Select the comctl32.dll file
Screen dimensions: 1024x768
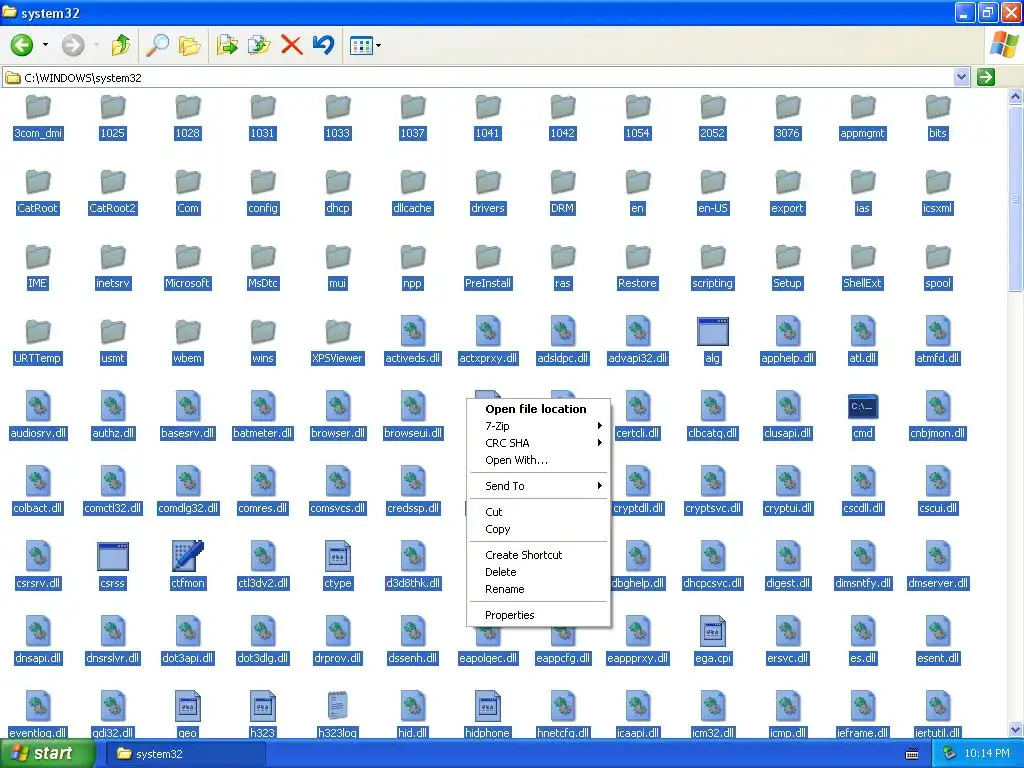click(x=112, y=481)
